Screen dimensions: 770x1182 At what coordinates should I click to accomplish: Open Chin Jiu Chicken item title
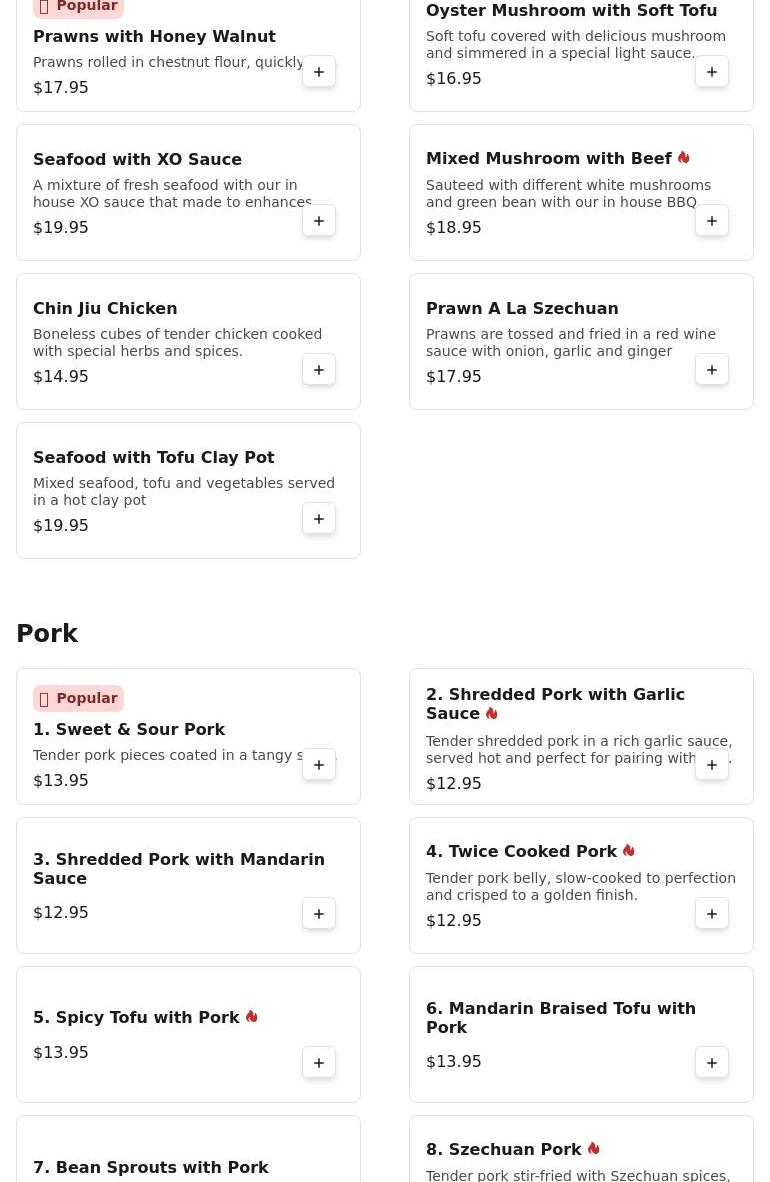pyautogui.click(x=105, y=308)
